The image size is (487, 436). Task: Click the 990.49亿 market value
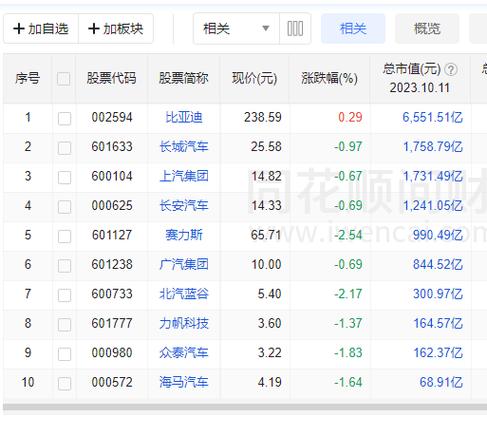pos(438,235)
